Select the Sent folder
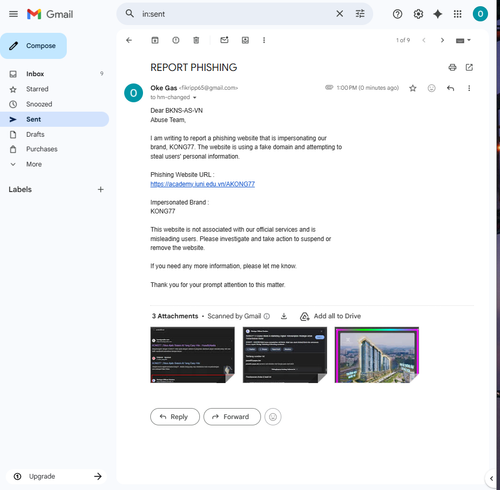 point(54,119)
